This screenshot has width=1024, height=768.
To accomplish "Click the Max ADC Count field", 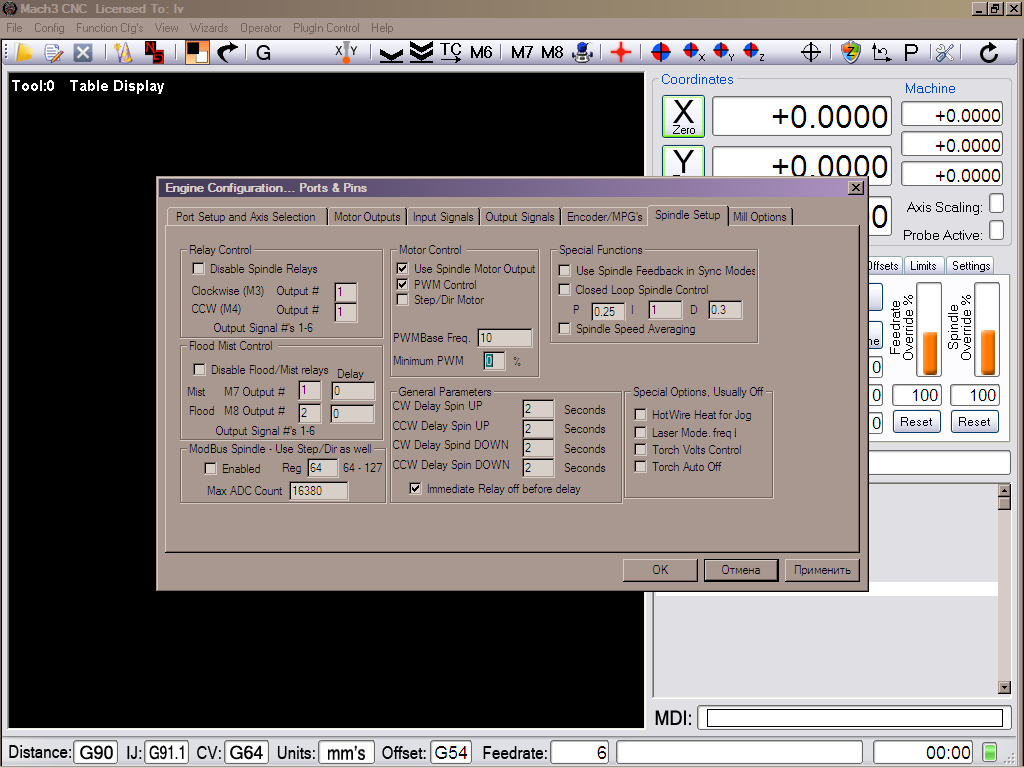I will (319, 490).
